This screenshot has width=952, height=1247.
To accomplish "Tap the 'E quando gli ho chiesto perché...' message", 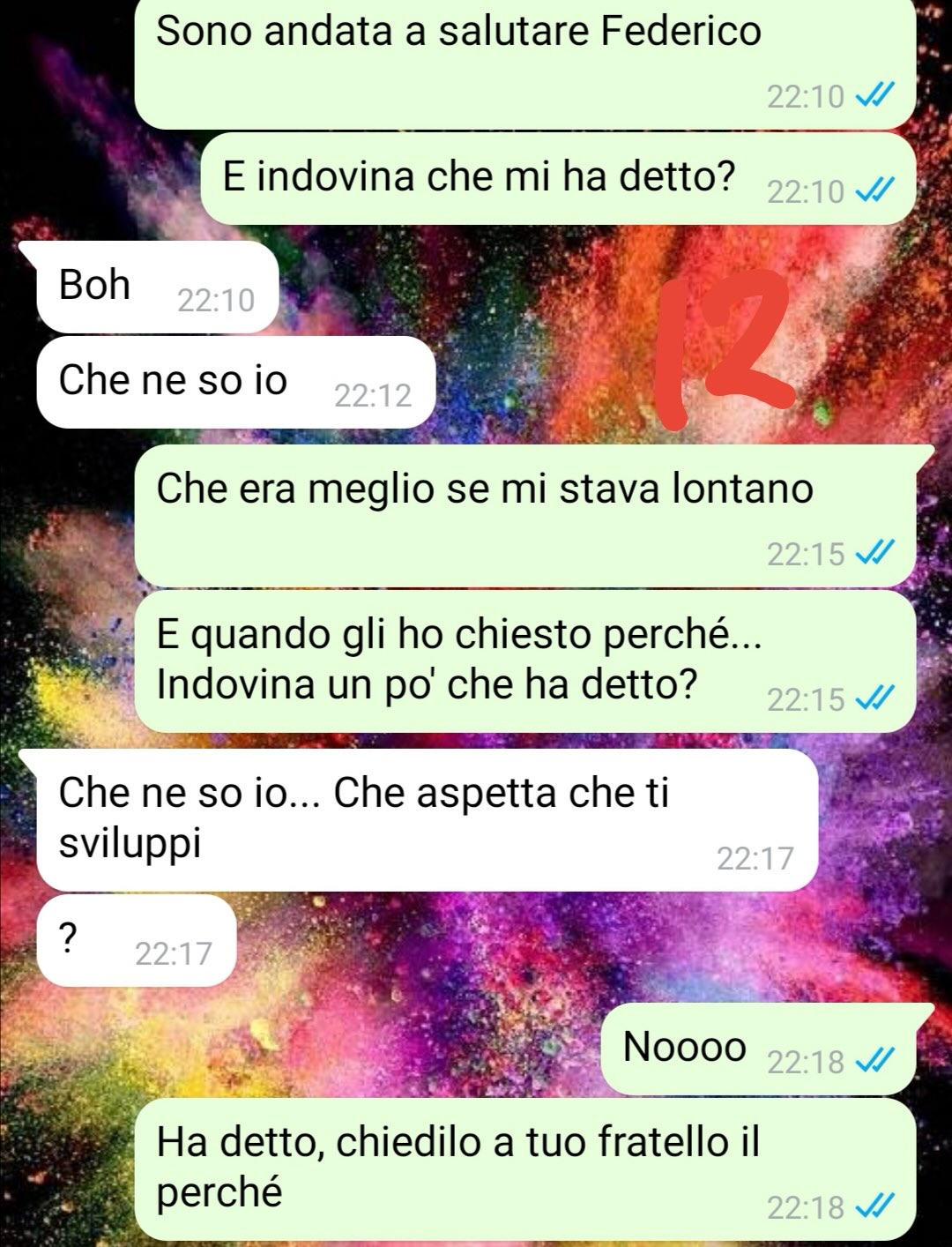I will pyautogui.click(x=525, y=661).
